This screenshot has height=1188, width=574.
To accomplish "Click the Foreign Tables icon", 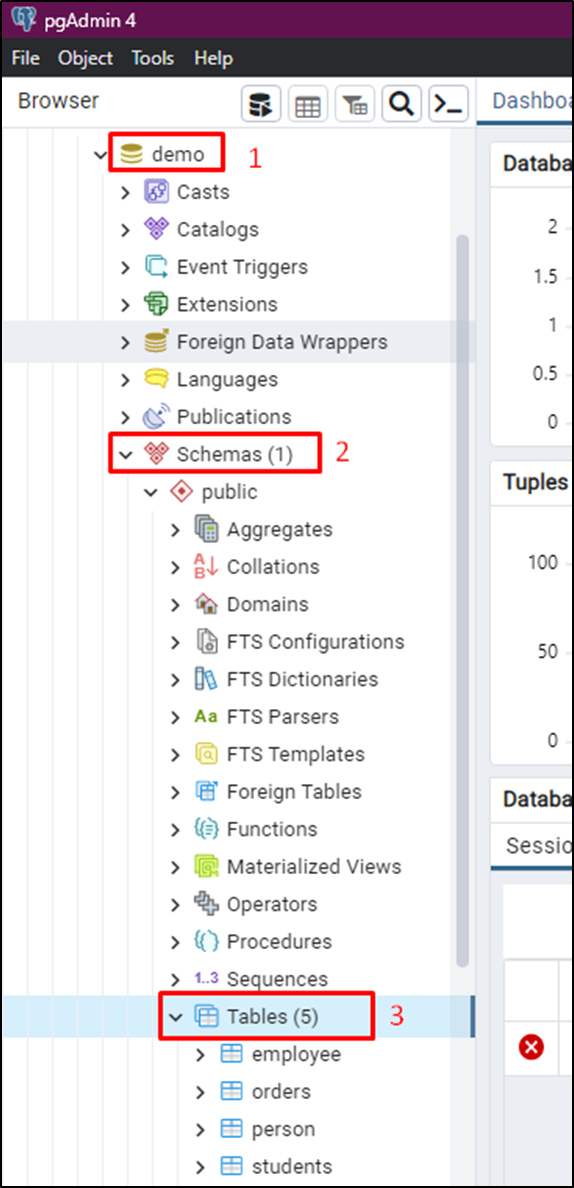I will [206, 792].
